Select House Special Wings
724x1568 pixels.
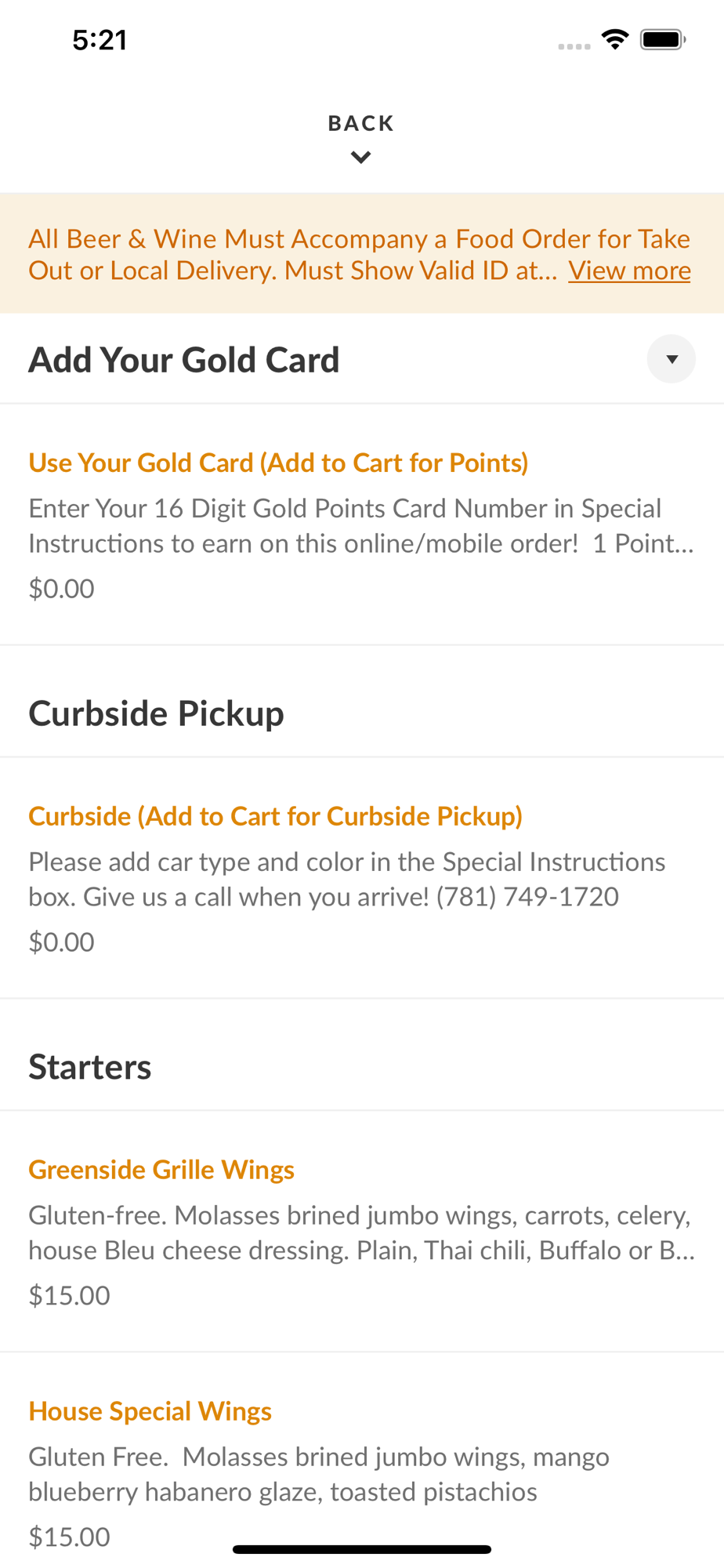tap(150, 1411)
